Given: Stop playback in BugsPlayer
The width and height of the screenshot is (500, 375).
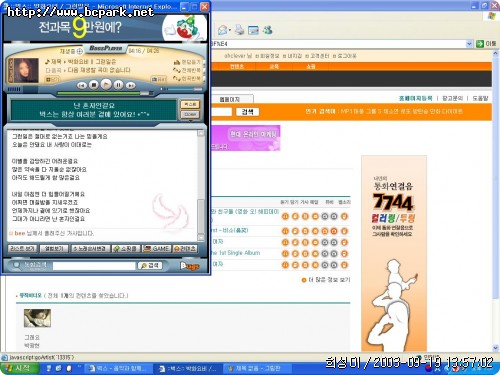Looking at the screenshot, I should (94, 85).
